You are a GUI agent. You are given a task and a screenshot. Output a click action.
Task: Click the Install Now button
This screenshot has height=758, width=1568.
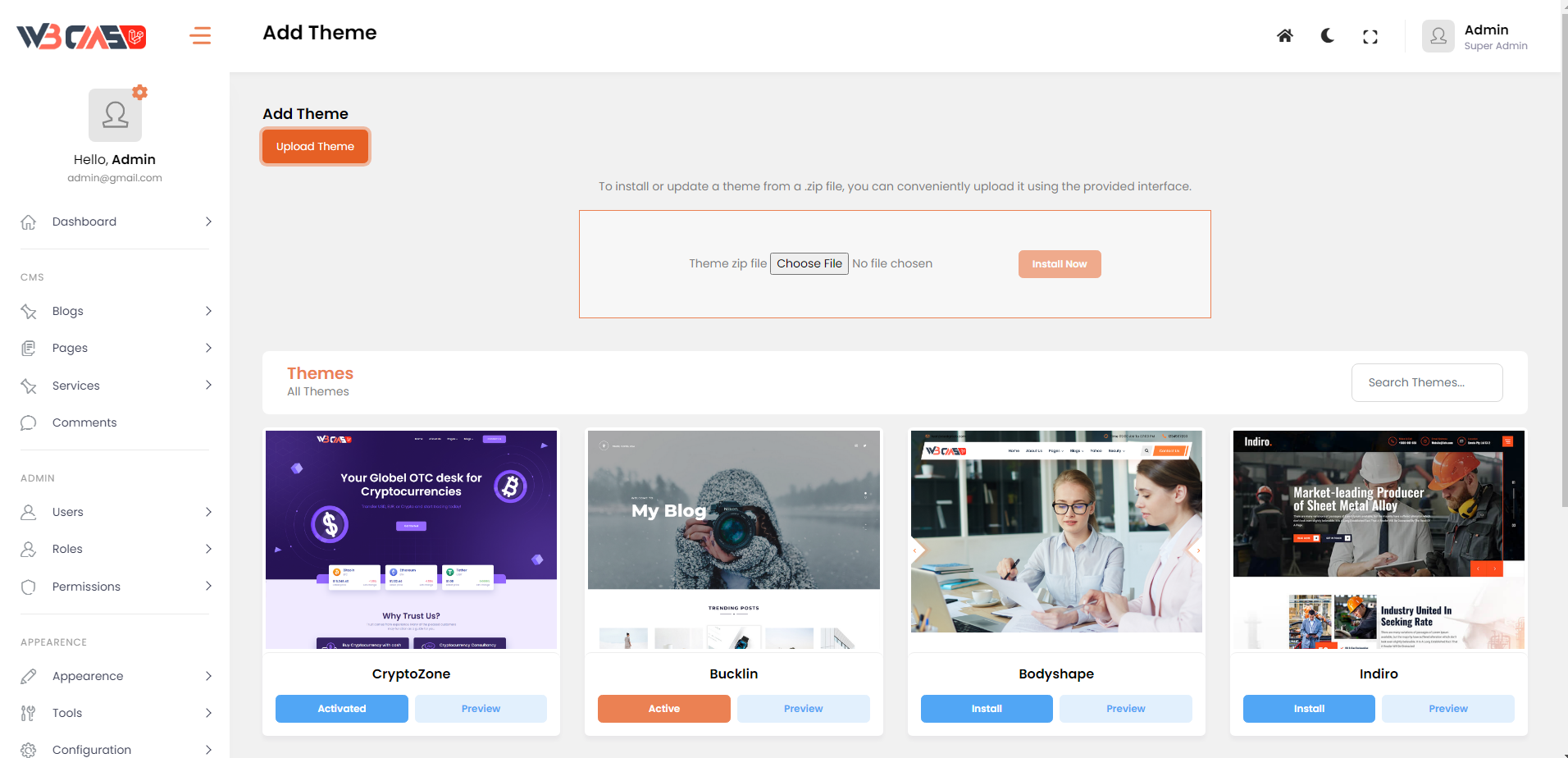tap(1060, 264)
